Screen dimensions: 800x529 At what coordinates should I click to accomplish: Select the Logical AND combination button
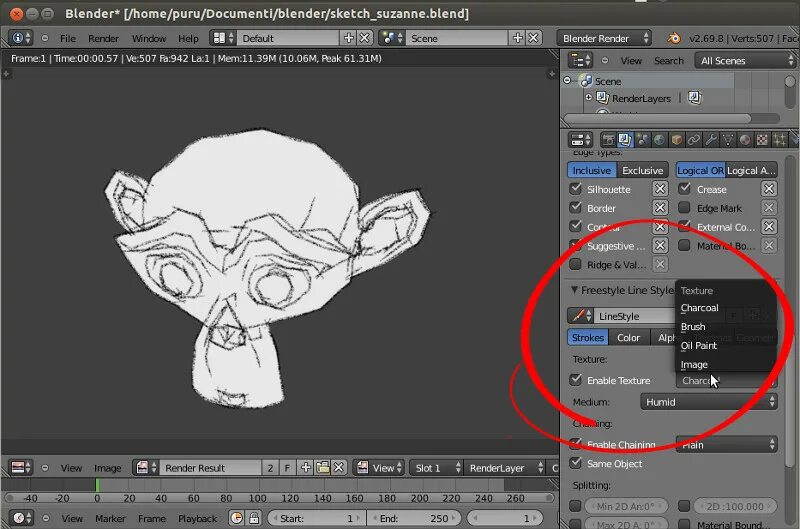pyautogui.click(x=751, y=170)
